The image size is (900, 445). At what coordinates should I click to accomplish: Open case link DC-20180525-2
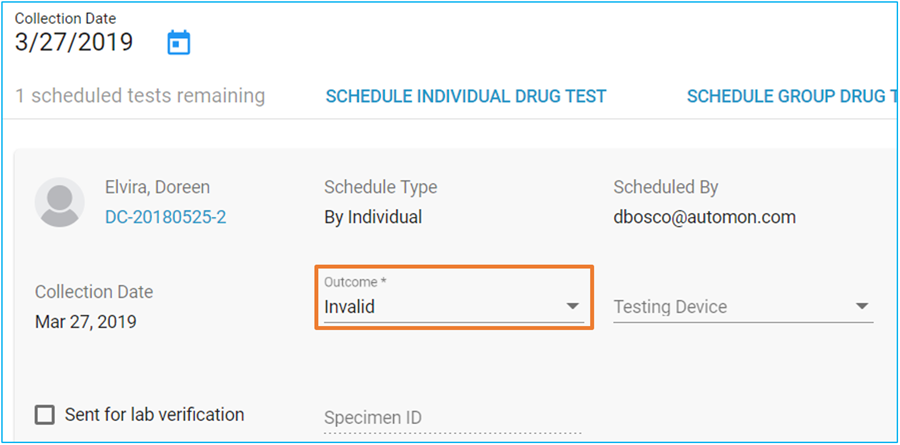point(165,217)
